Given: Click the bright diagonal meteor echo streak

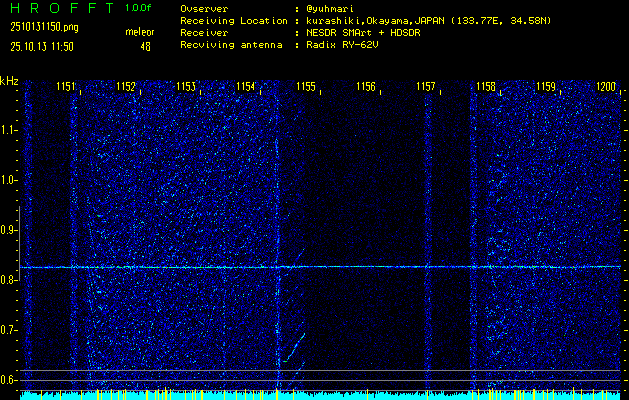Looking at the screenshot, I should click(294, 347).
